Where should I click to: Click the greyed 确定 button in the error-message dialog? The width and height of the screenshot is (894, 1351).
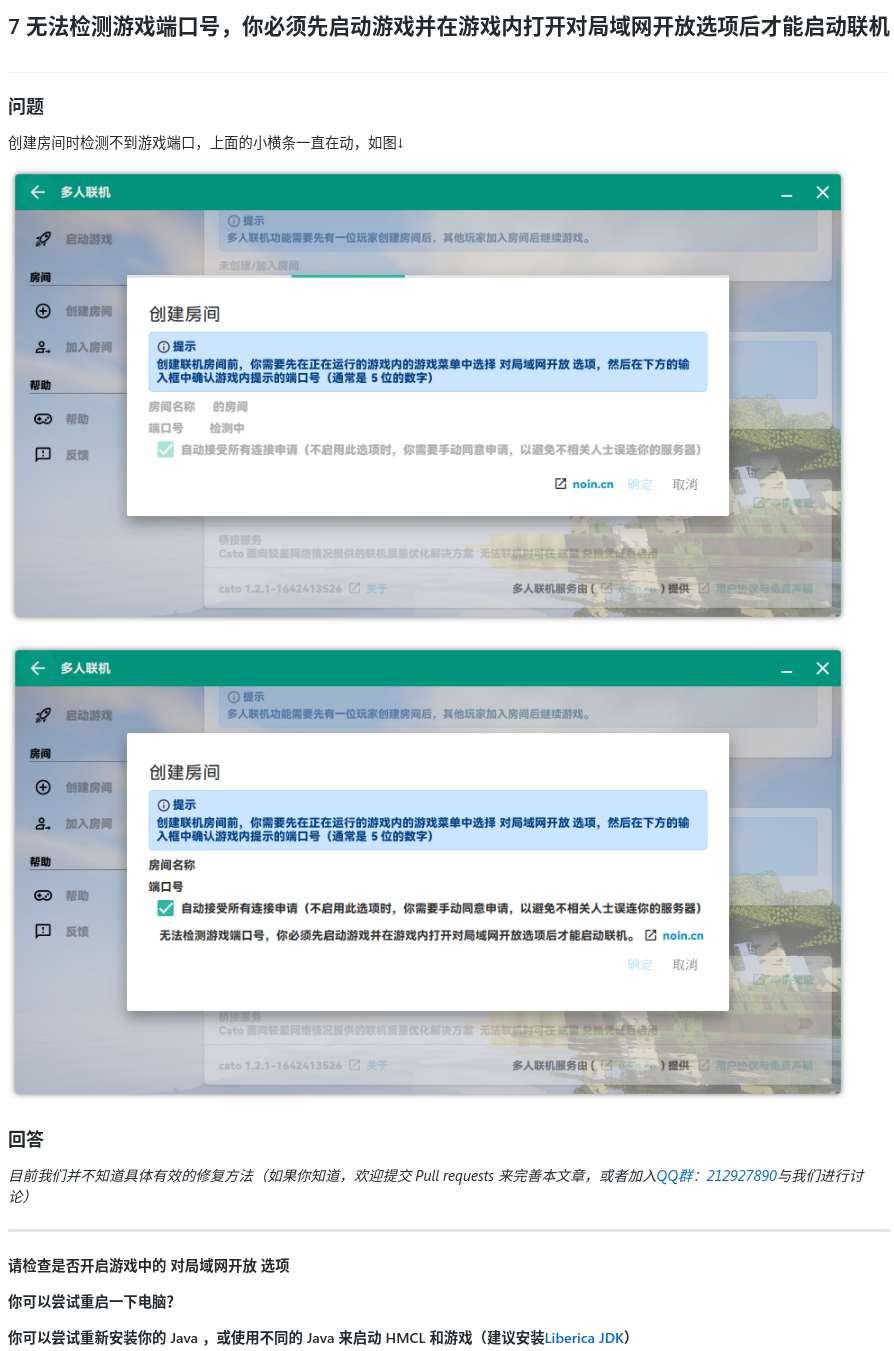pyautogui.click(x=640, y=965)
